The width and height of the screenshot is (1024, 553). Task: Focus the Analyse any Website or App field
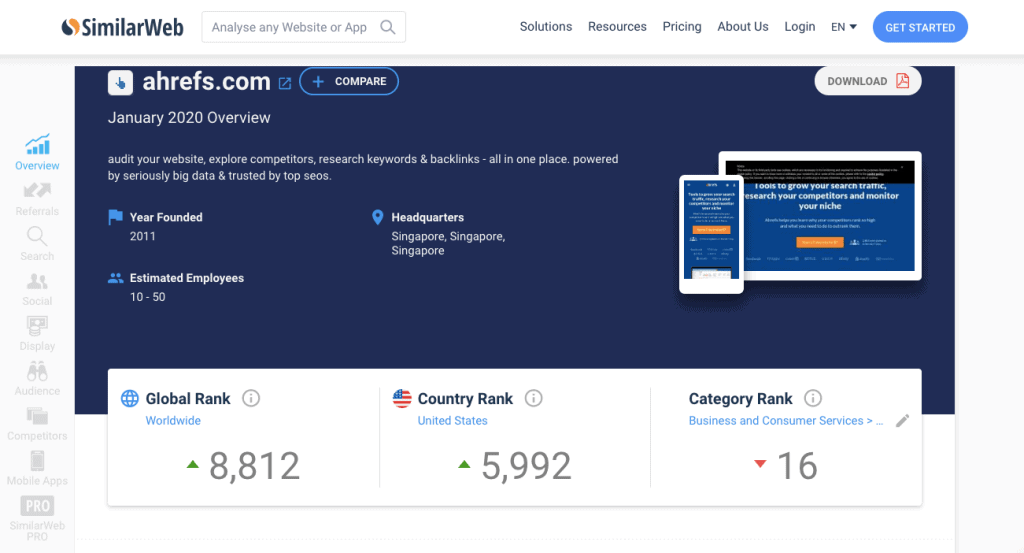click(303, 27)
